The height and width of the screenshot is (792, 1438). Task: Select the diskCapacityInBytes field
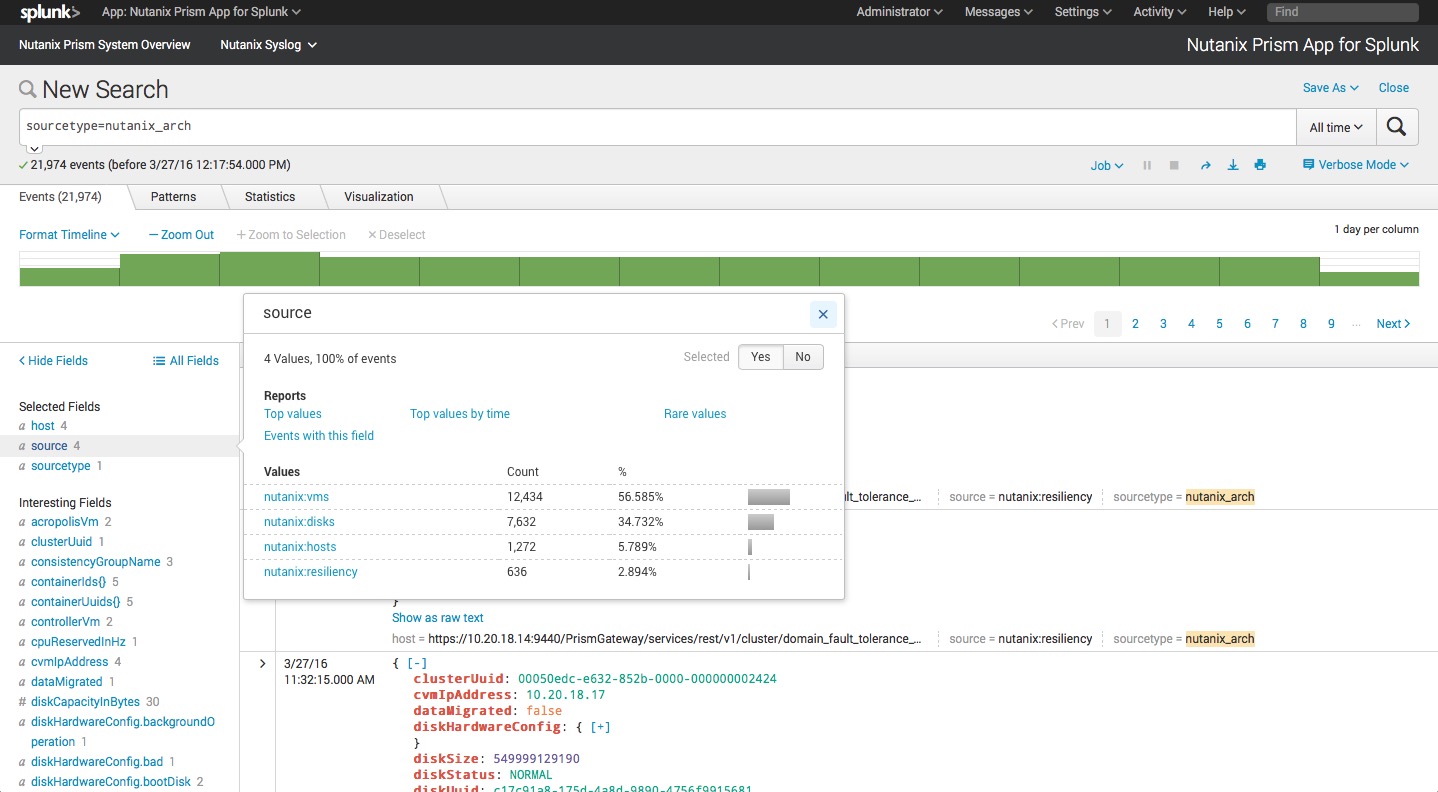click(85, 702)
